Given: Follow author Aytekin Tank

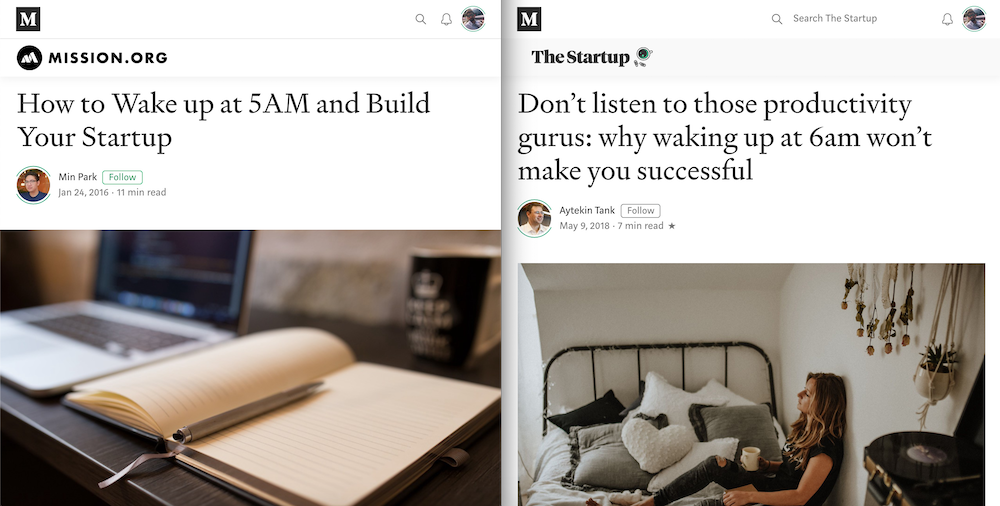Looking at the screenshot, I should point(640,211).
